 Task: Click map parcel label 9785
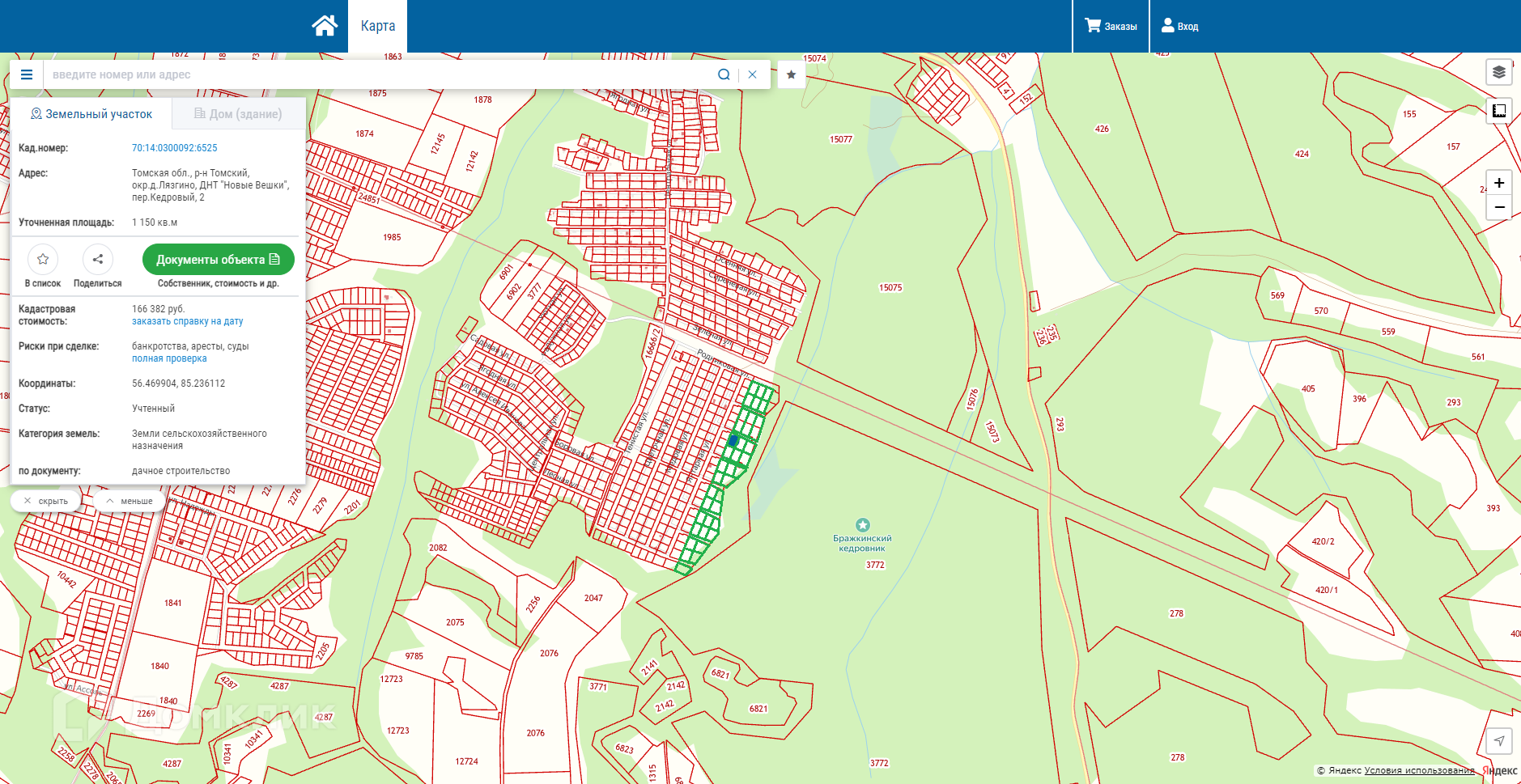click(414, 656)
